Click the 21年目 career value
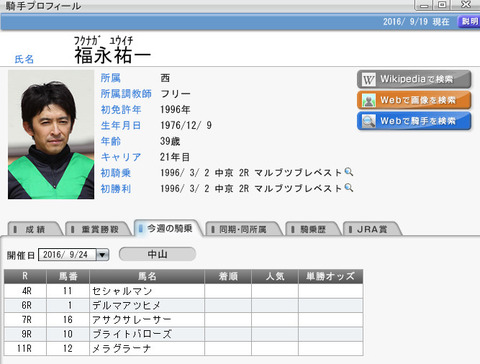The height and width of the screenshot is (364, 480). pos(175,157)
